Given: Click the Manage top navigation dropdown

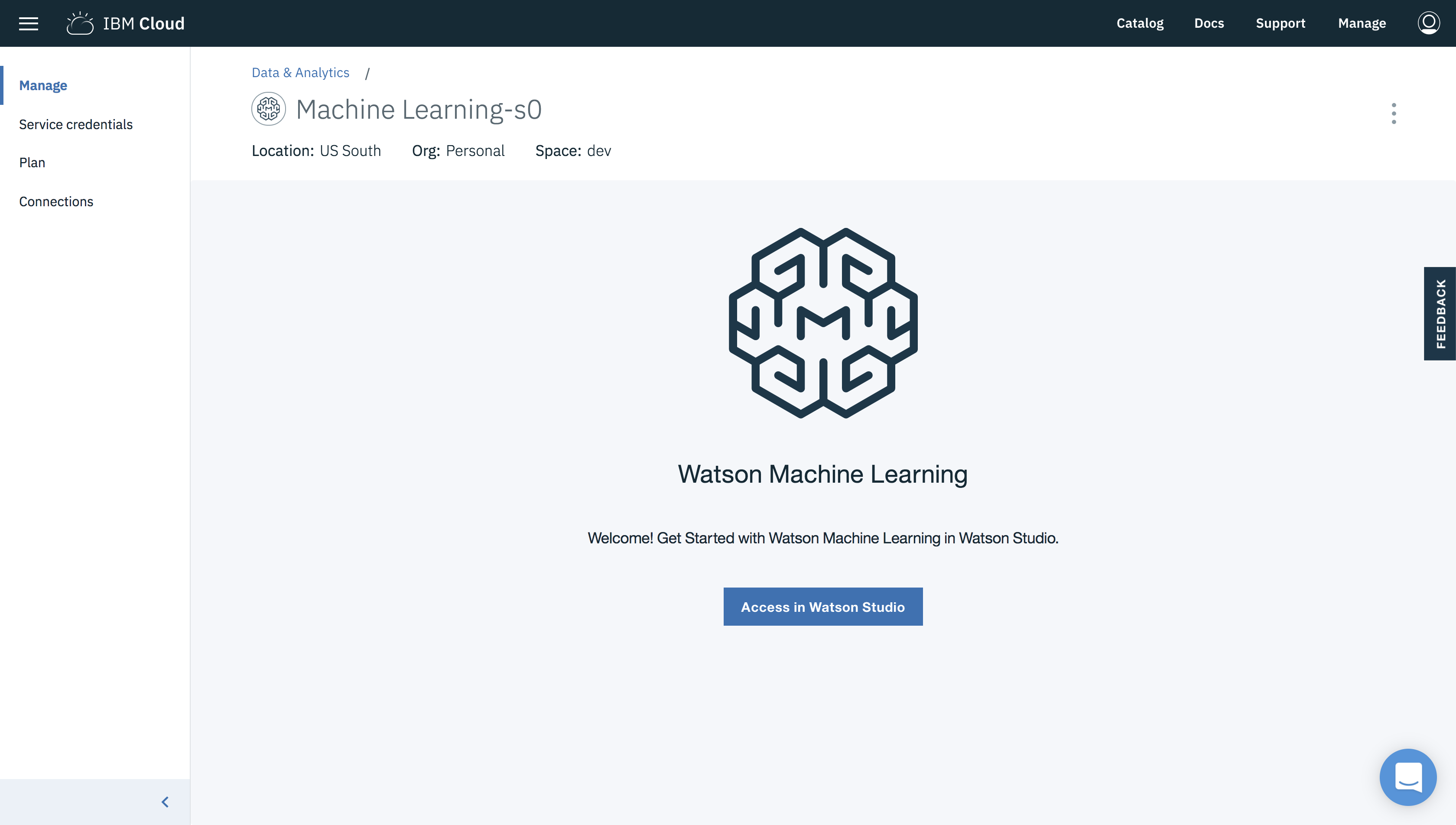Looking at the screenshot, I should point(1362,23).
